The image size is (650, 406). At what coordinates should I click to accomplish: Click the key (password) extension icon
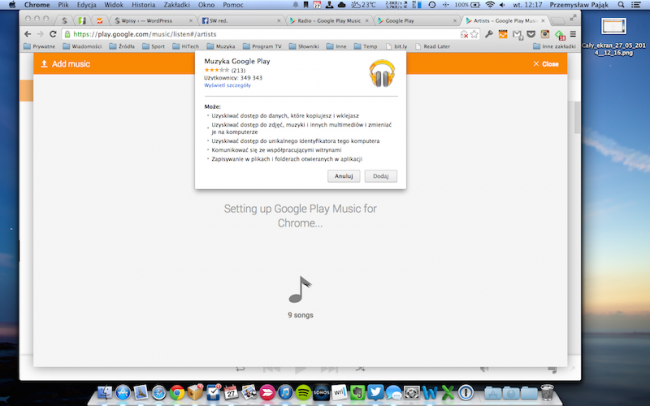click(x=489, y=34)
